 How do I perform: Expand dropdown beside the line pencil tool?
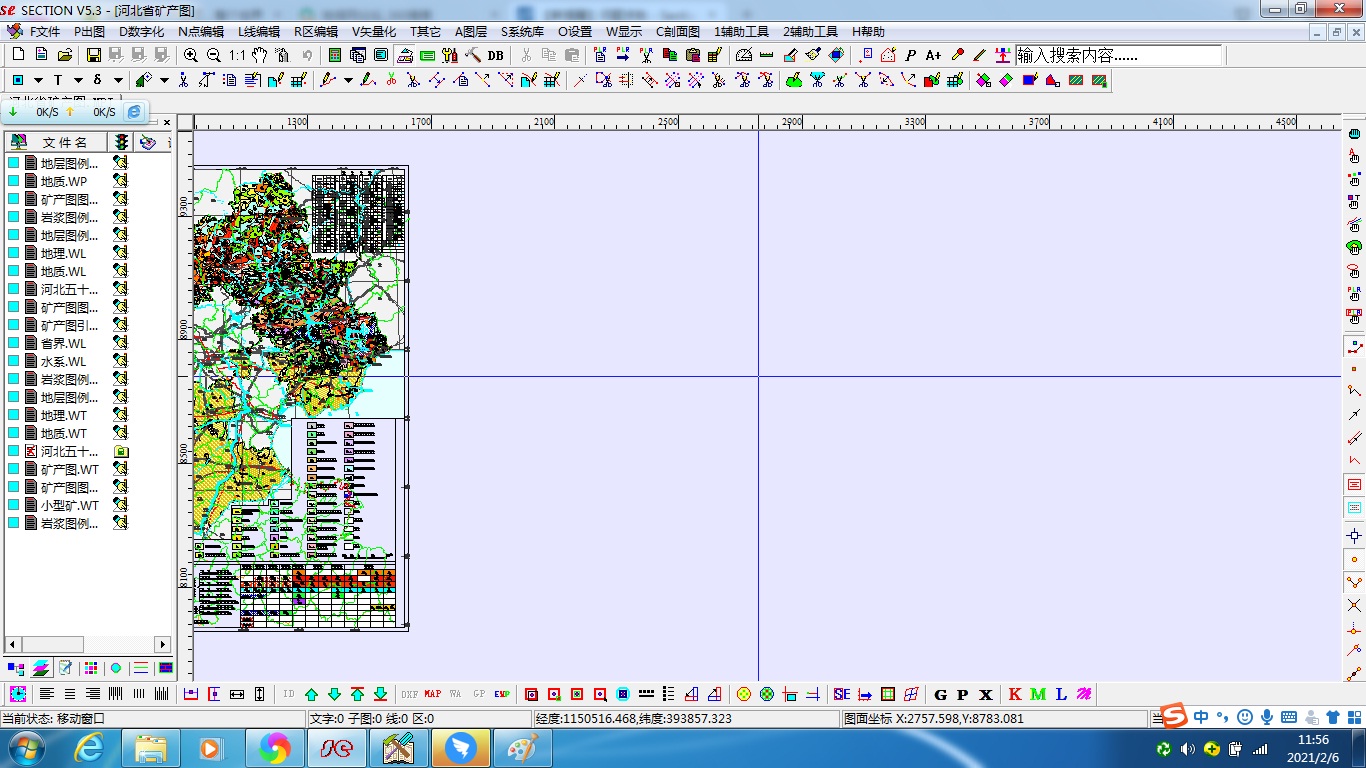pyautogui.click(x=348, y=80)
